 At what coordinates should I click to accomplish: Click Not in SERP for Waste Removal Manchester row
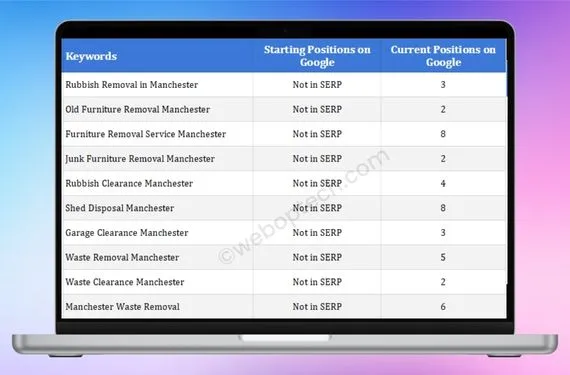[x=317, y=258]
